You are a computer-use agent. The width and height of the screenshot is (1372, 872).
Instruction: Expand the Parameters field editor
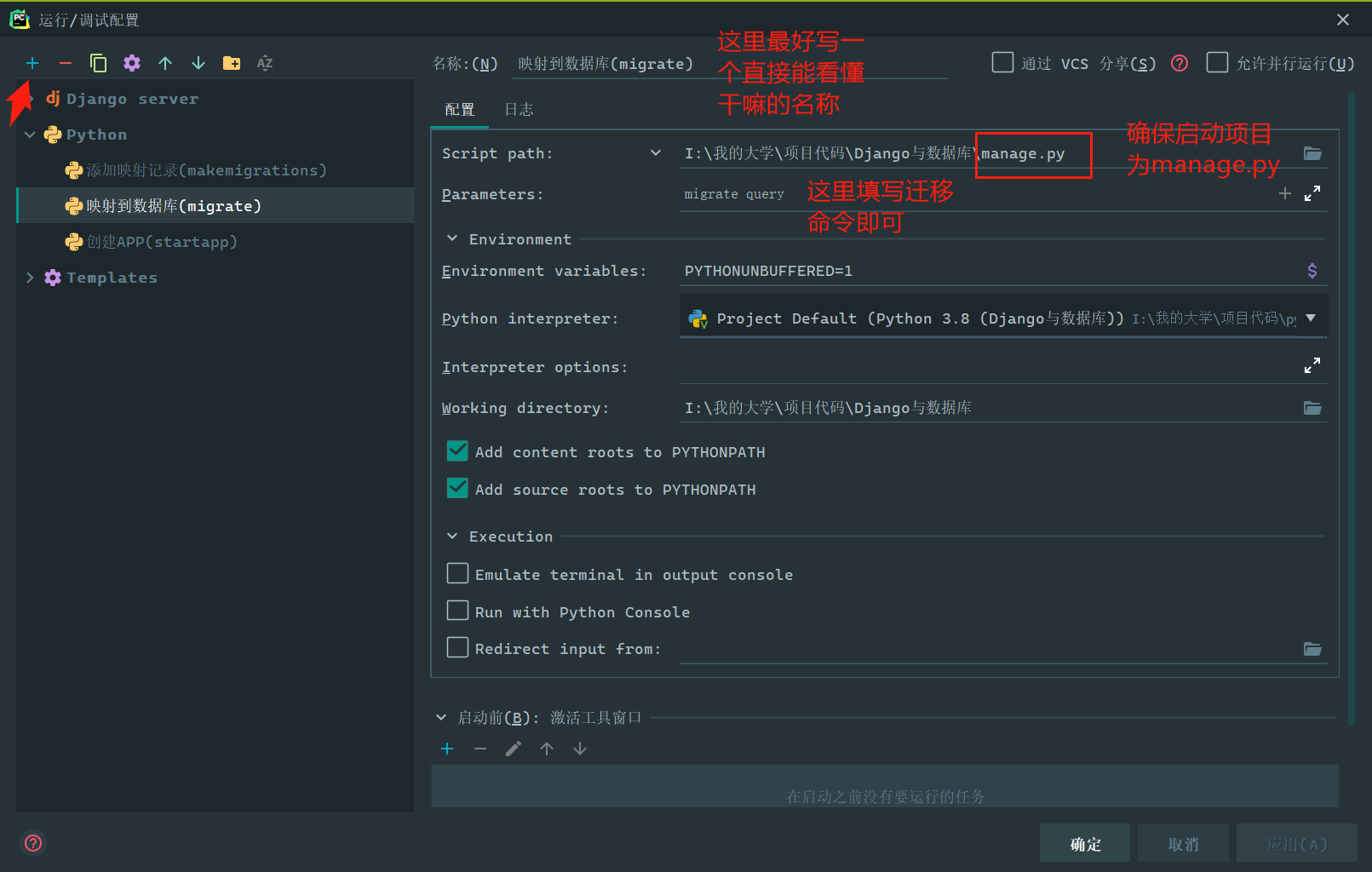1312,193
